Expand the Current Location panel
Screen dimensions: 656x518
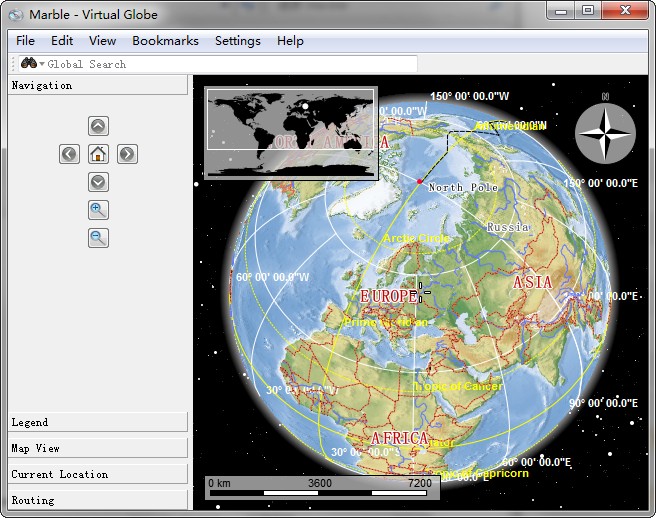click(98, 474)
